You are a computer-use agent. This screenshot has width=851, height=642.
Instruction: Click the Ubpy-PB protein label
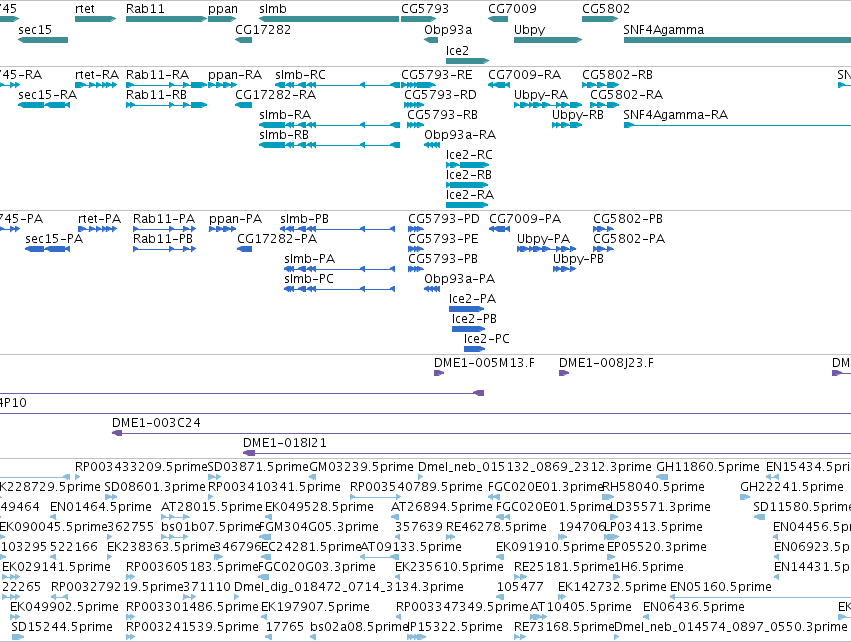578,259
